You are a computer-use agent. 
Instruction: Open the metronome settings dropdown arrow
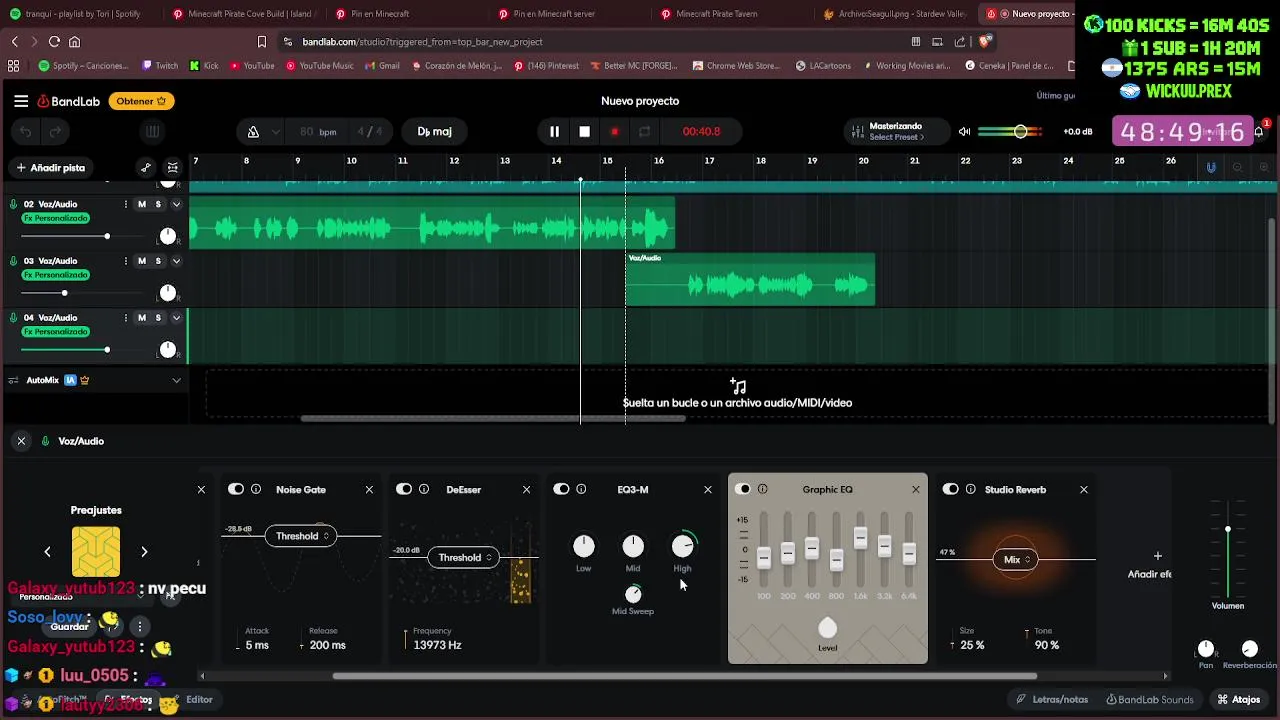276,132
